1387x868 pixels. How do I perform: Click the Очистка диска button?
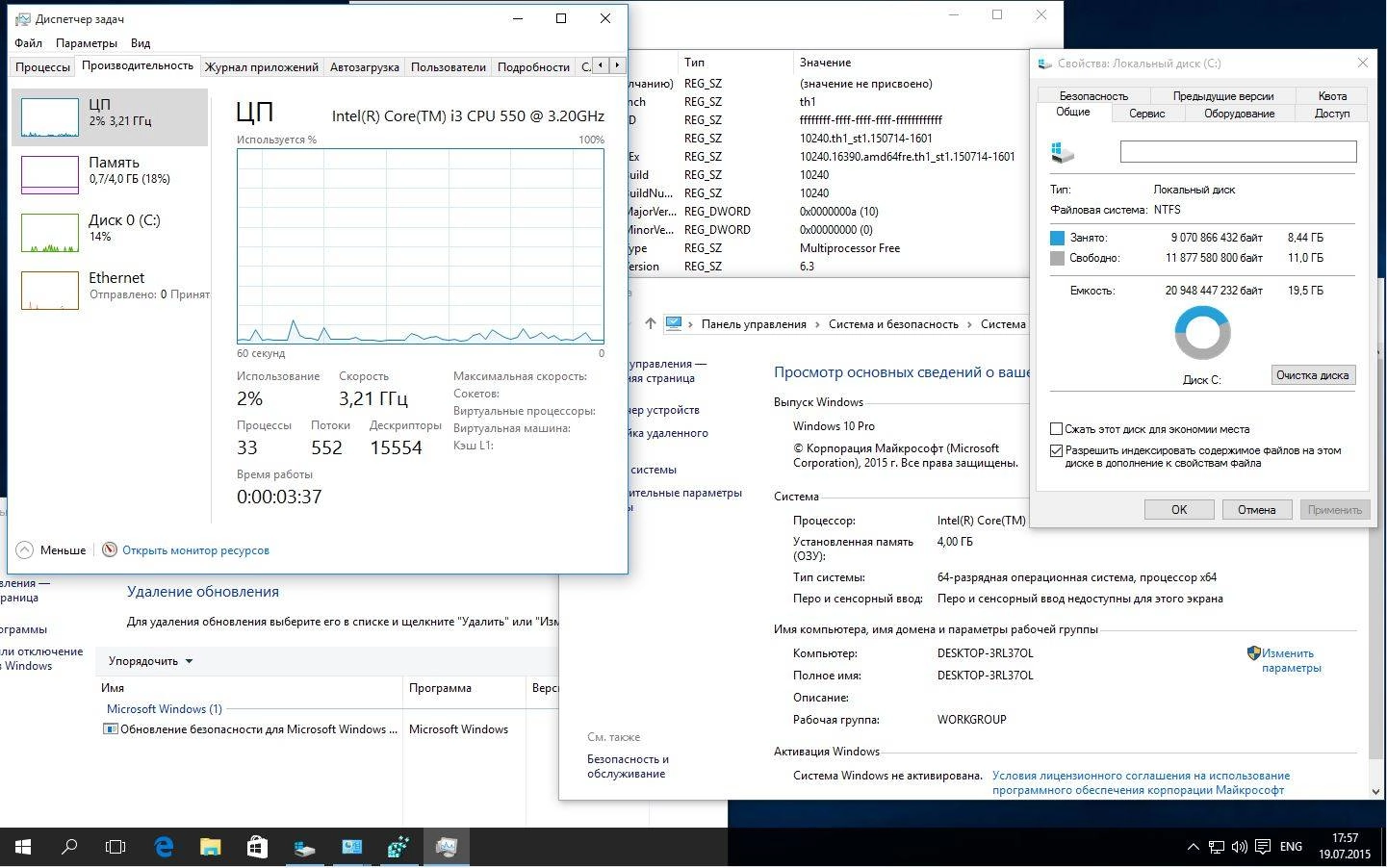(x=1313, y=375)
